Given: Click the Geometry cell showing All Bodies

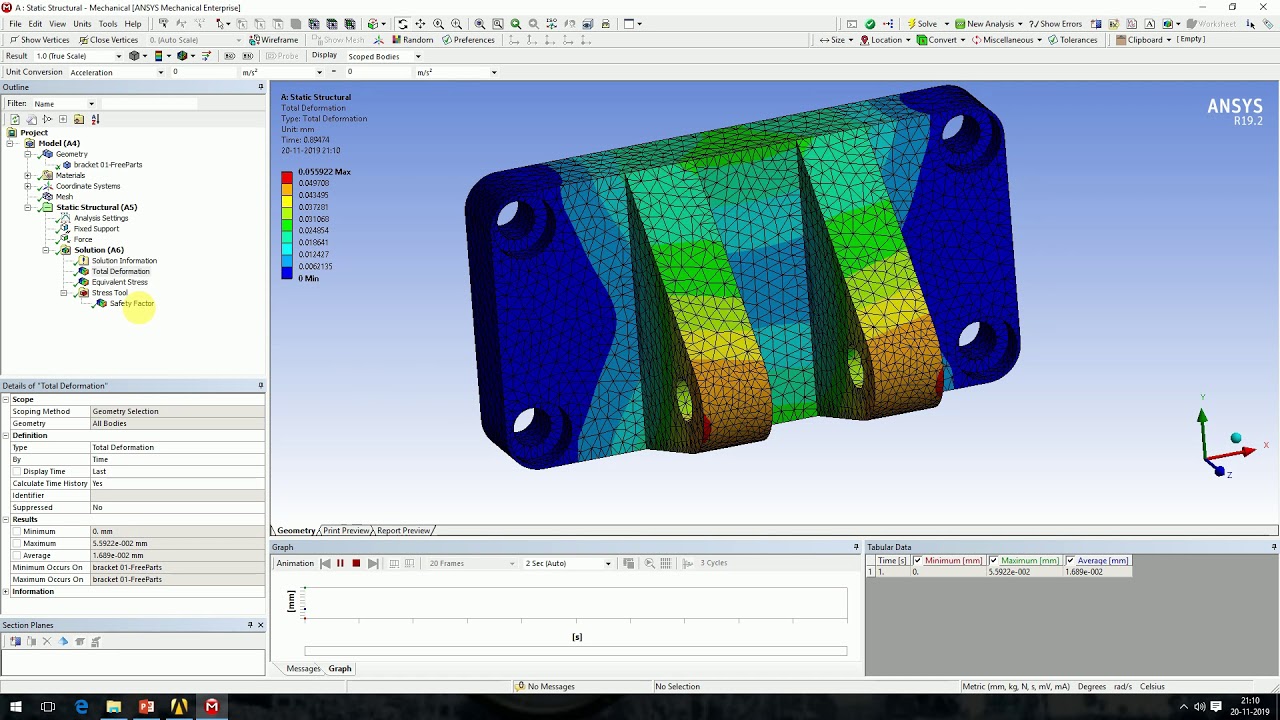Looking at the screenshot, I should point(177,423).
